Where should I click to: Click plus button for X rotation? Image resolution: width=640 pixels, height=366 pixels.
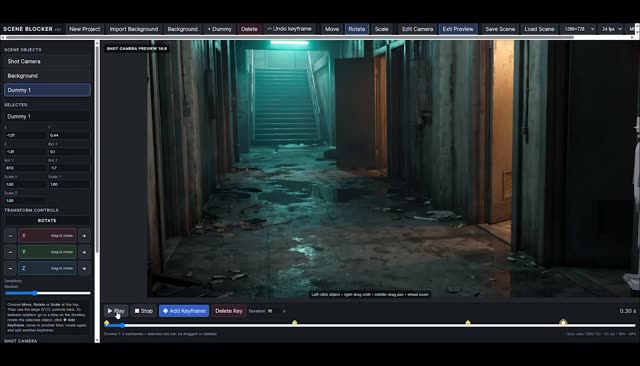point(84,235)
